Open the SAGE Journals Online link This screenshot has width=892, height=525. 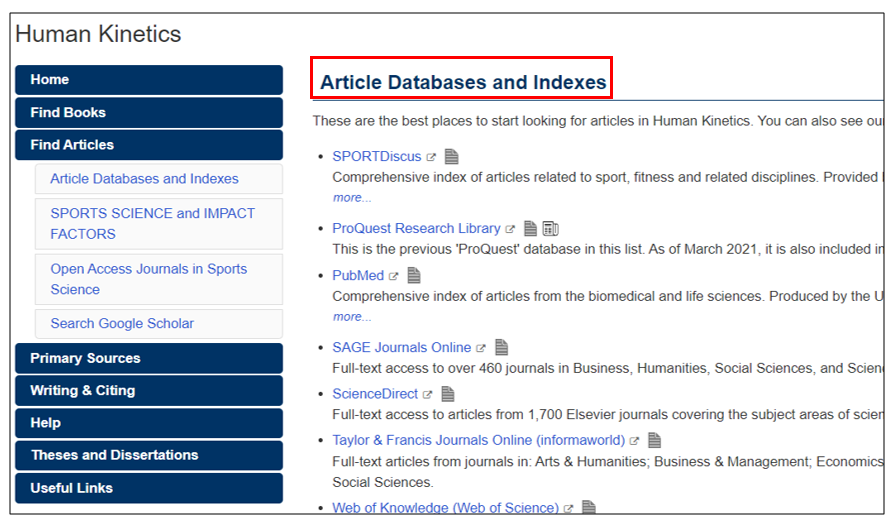pos(402,347)
